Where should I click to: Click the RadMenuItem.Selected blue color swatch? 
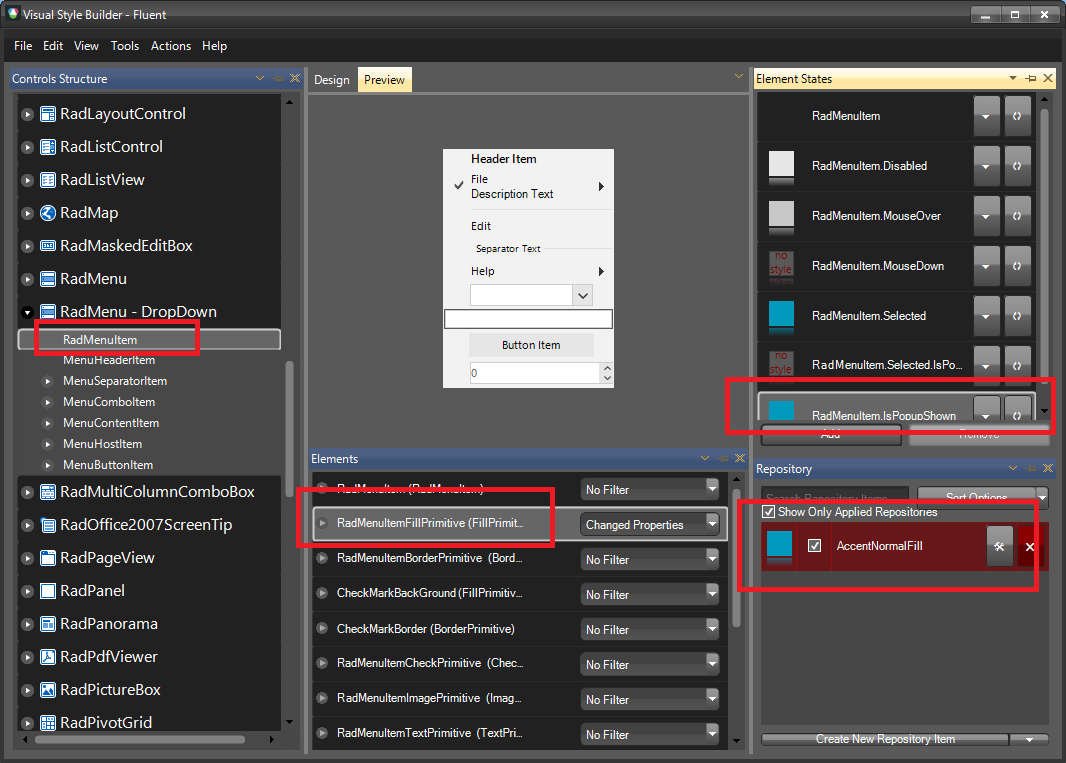[x=781, y=315]
